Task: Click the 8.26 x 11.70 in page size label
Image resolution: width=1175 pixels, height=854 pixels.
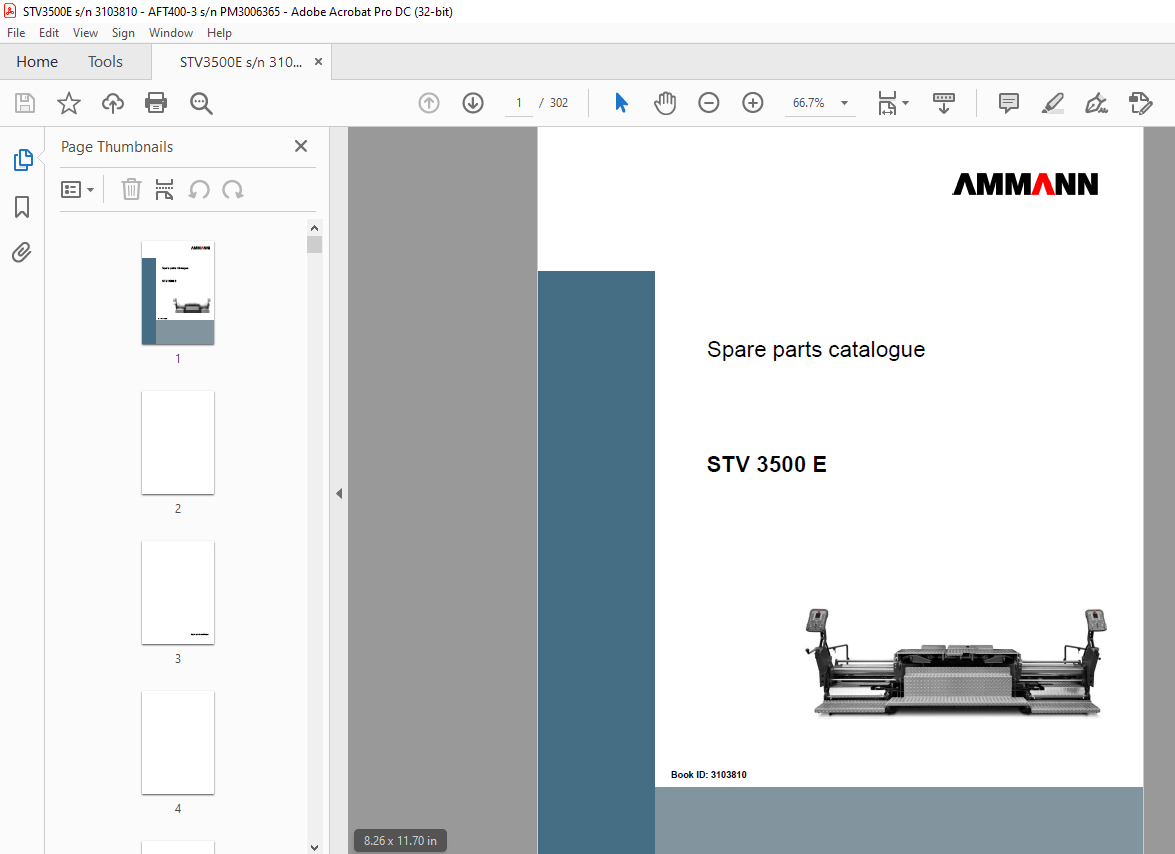Action: pyautogui.click(x=400, y=841)
